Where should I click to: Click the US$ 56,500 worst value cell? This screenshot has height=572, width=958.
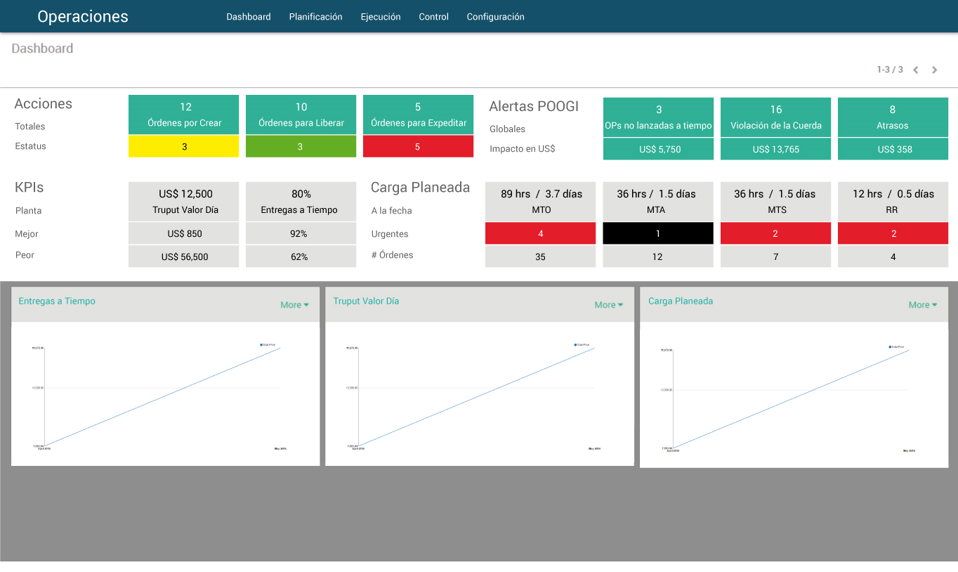(x=184, y=257)
